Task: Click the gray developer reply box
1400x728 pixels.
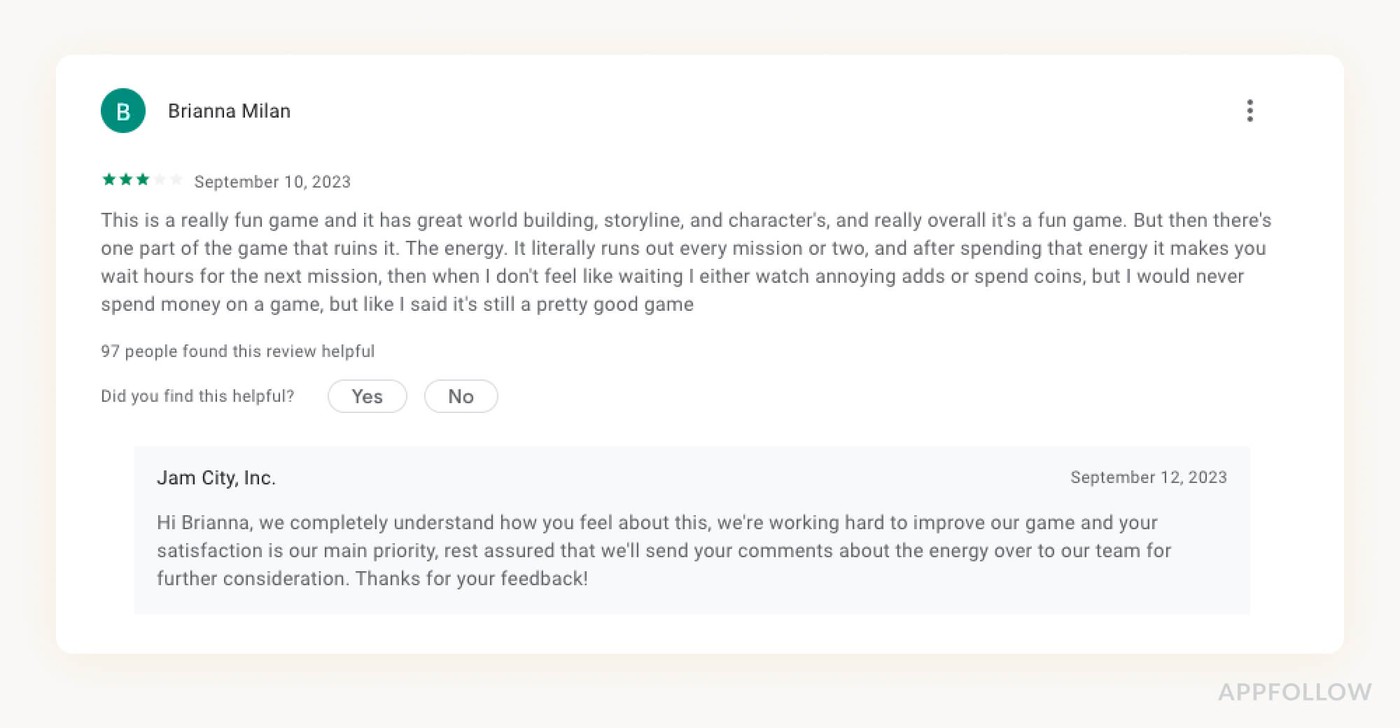Action: coord(692,530)
